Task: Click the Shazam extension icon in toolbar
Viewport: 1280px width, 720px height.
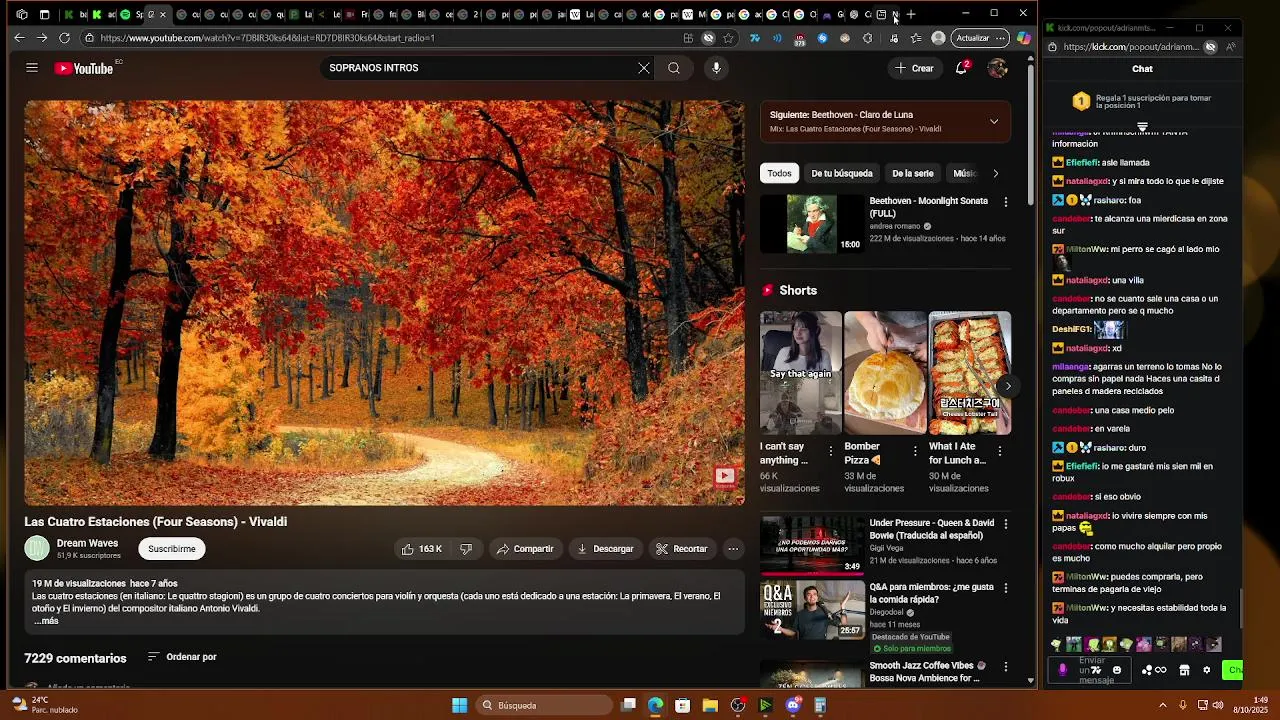Action: [822, 38]
